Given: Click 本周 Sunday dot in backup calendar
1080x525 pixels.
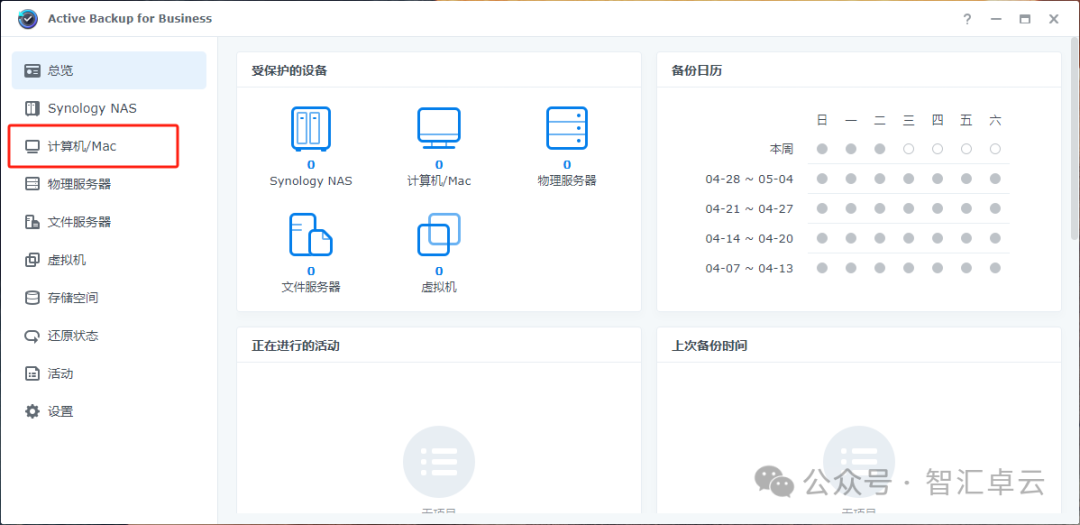Looking at the screenshot, I should [x=822, y=149].
